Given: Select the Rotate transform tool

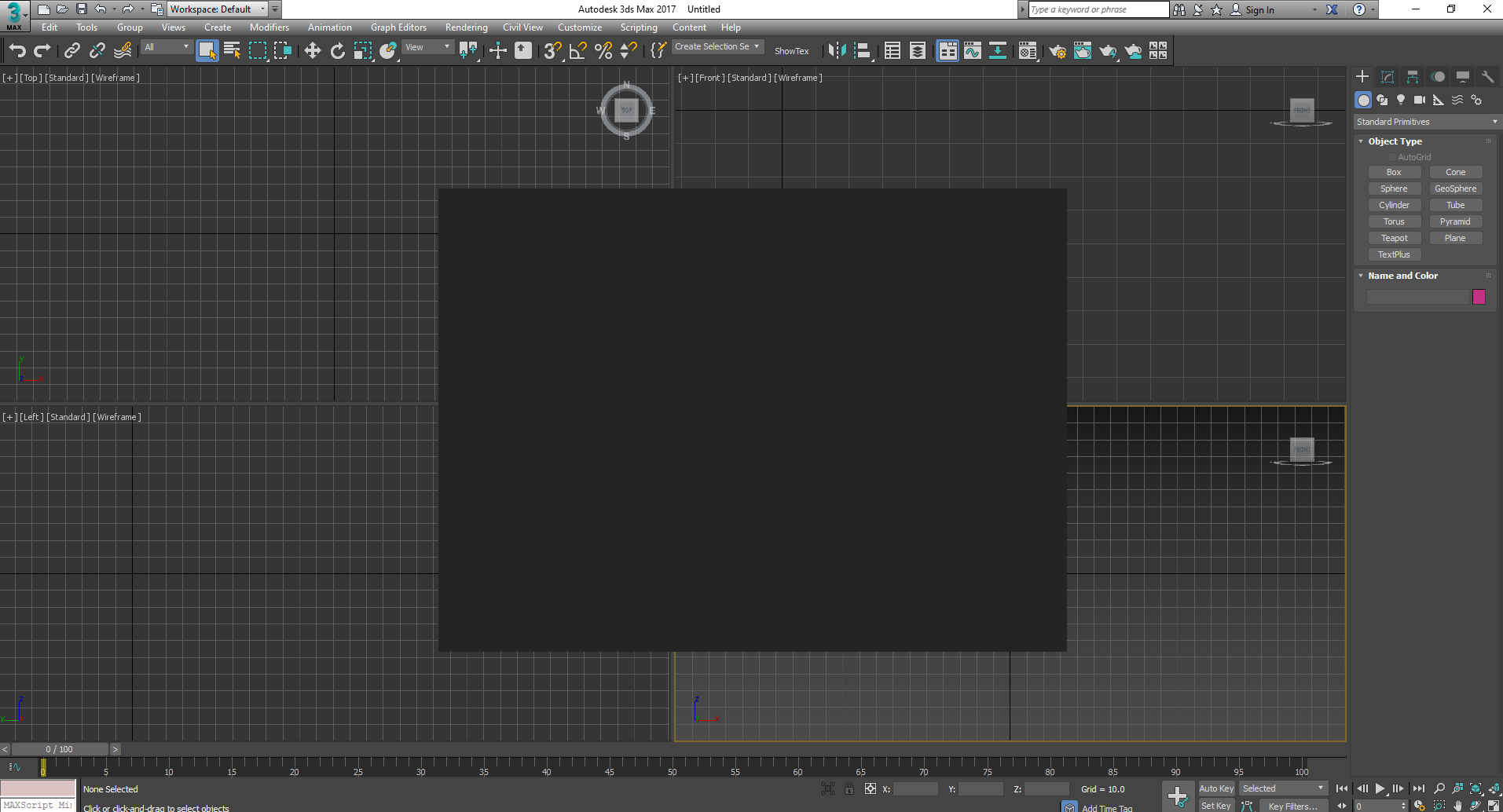Looking at the screenshot, I should click(x=338, y=51).
